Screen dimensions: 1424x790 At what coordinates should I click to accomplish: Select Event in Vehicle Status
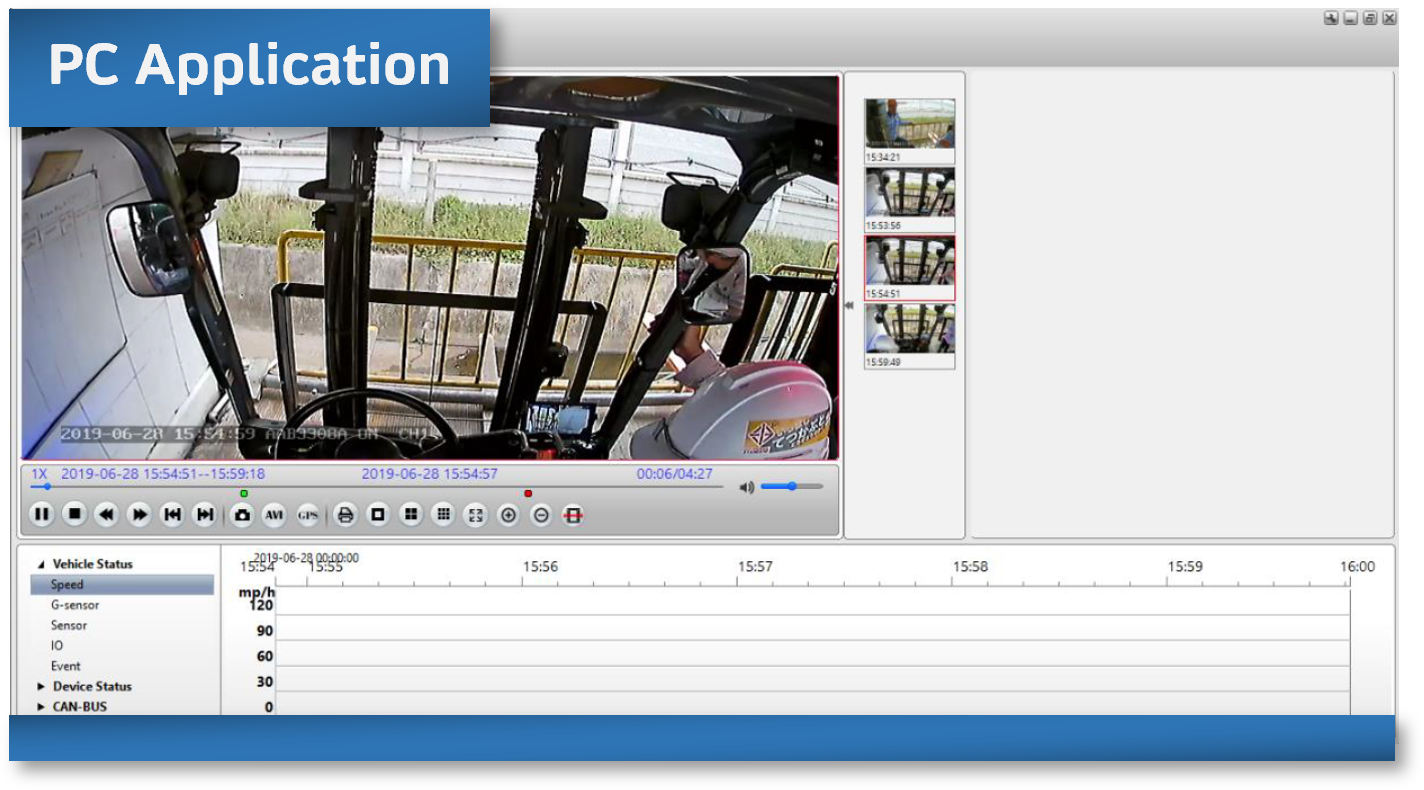66,666
